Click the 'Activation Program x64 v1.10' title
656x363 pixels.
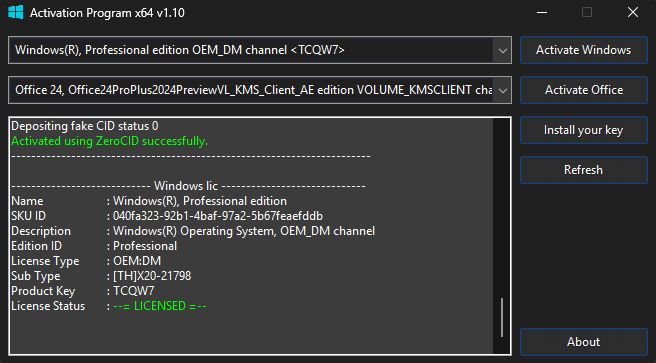click(x=107, y=13)
